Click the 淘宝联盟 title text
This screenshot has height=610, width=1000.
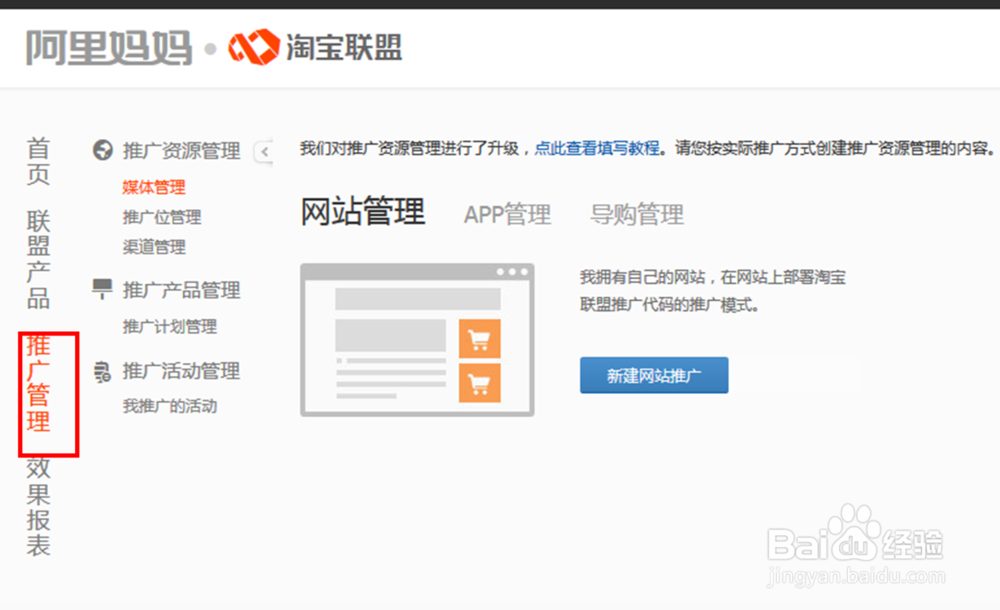pos(344,48)
